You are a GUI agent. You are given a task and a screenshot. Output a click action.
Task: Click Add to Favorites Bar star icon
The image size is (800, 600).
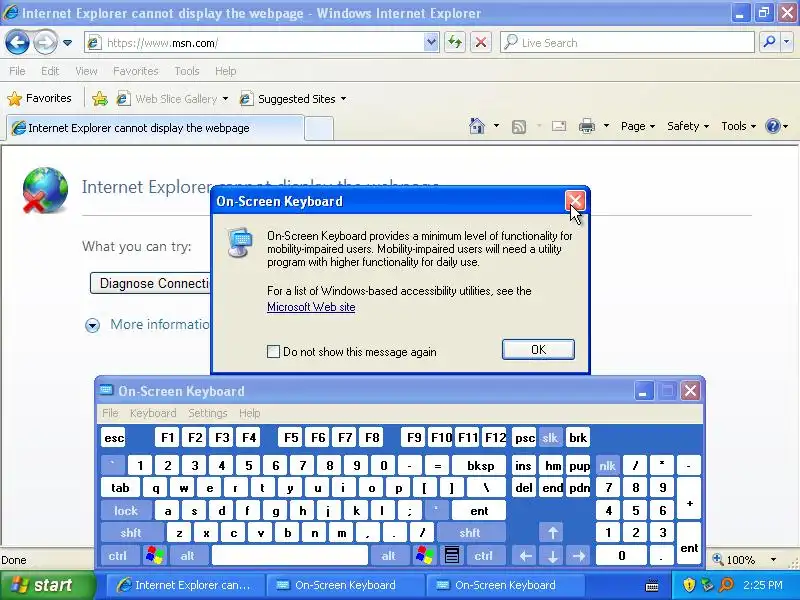tap(100, 98)
